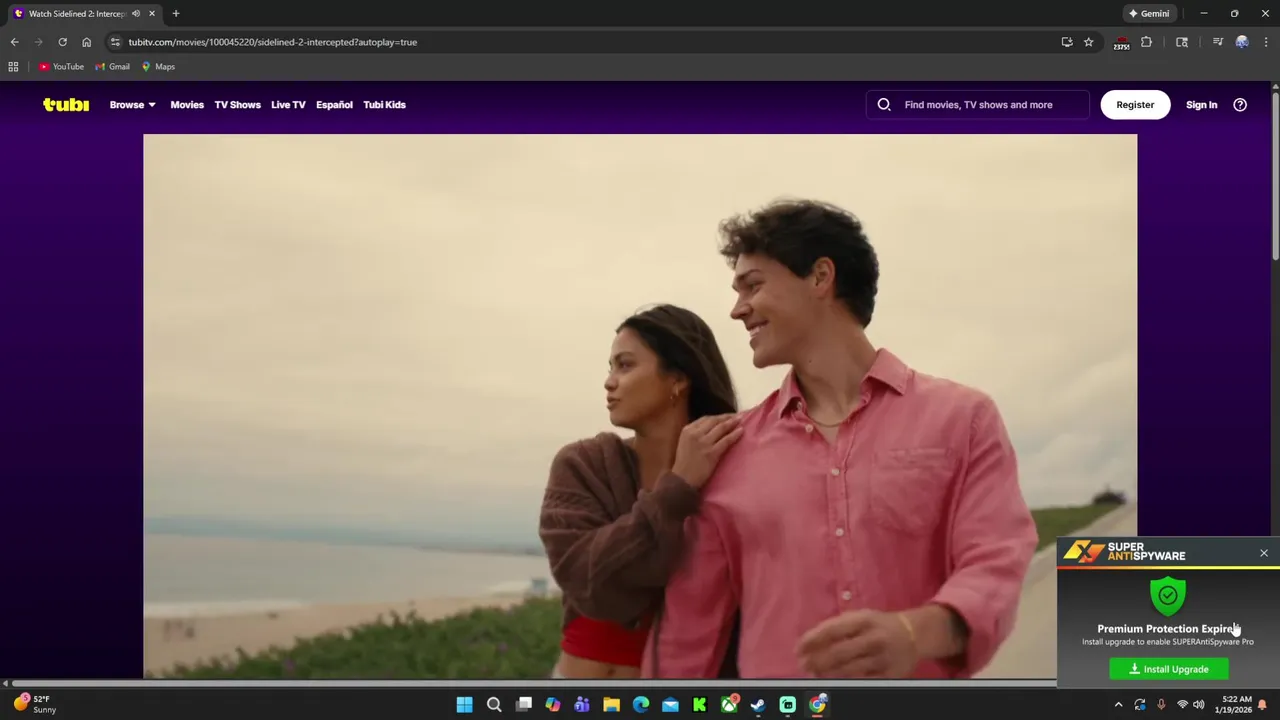Image resolution: width=1280 pixels, height=720 pixels.
Task: Open the Gmail bookmark
Action: 112,67
